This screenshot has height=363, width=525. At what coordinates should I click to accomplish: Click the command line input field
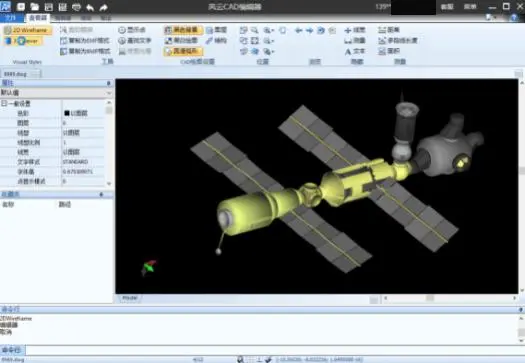(275, 350)
